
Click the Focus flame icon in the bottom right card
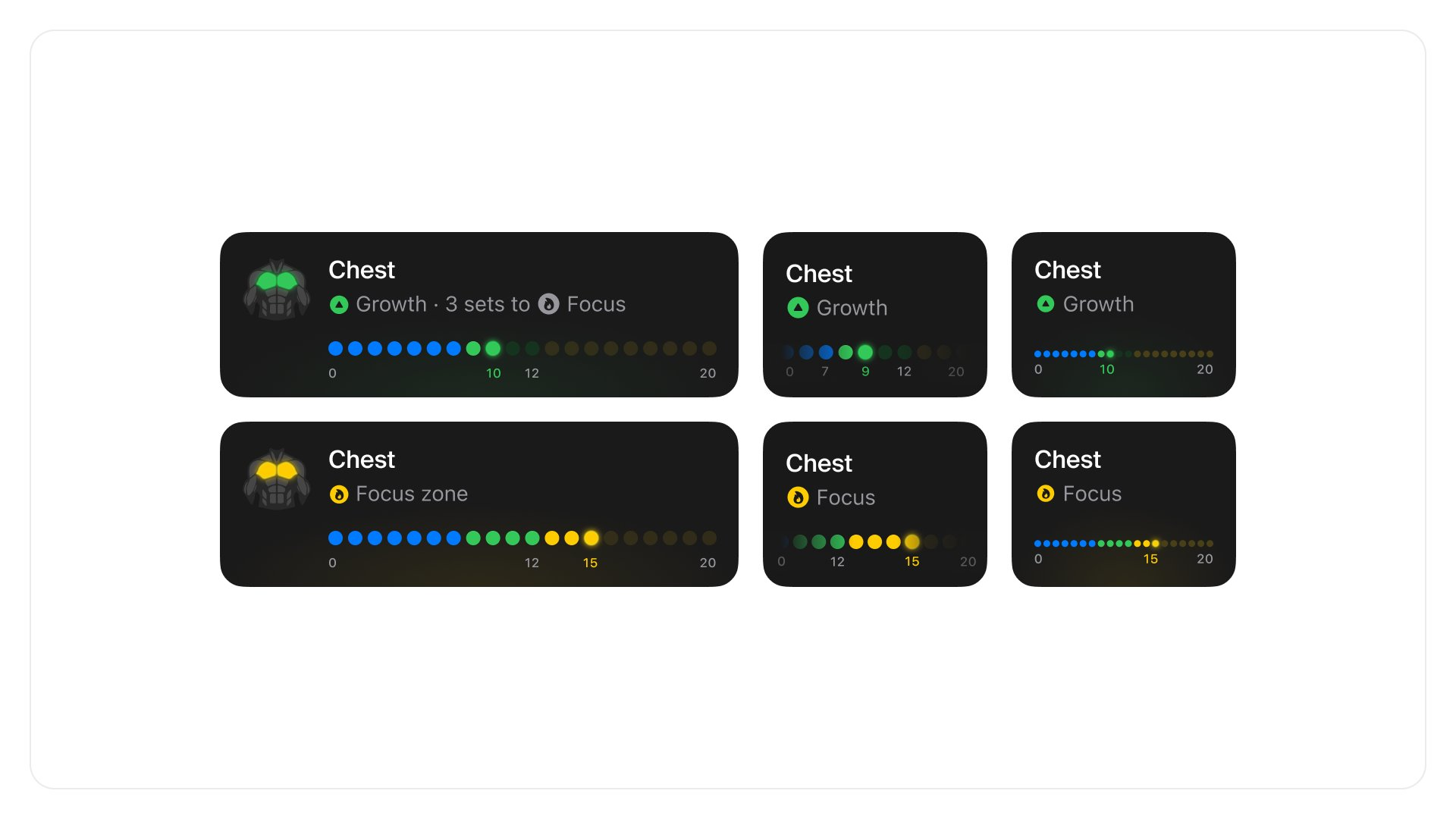coord(1046,494)
